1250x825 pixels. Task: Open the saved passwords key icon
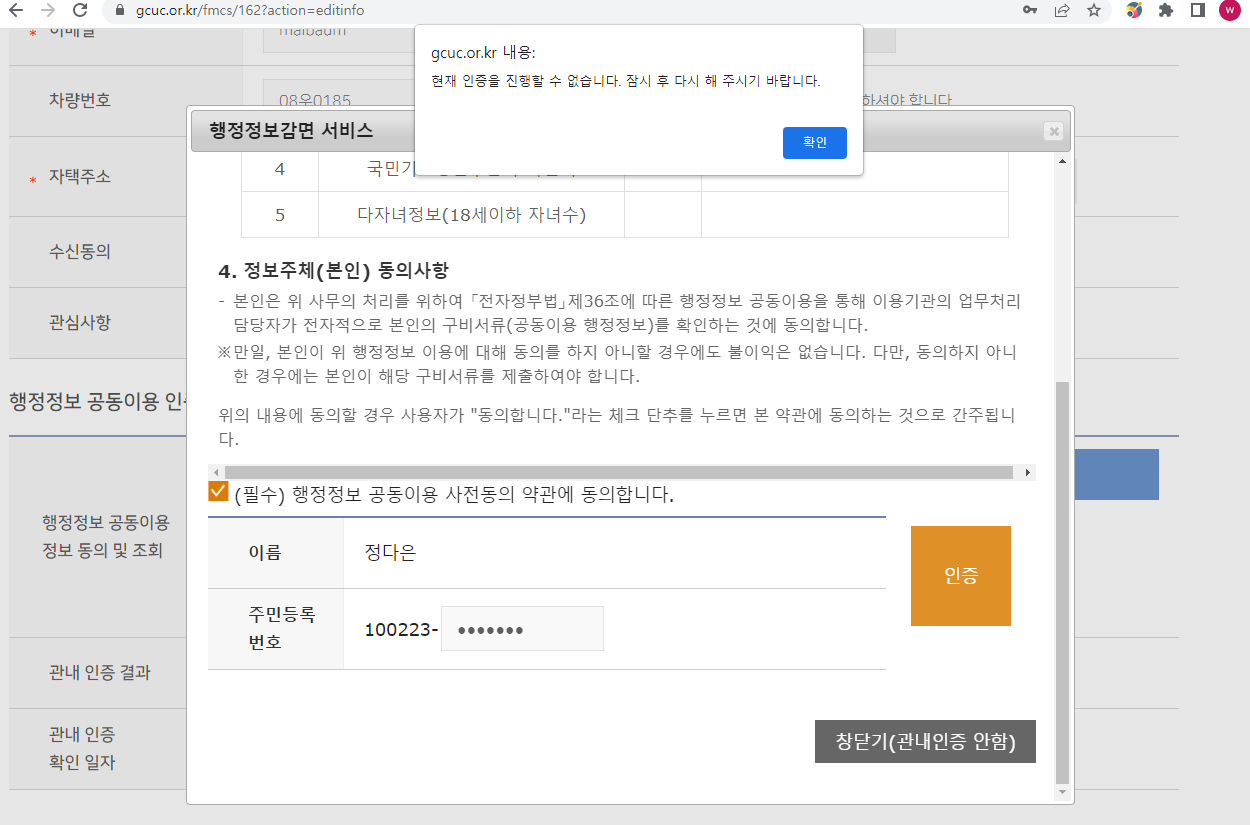[x=1029, y=10]
